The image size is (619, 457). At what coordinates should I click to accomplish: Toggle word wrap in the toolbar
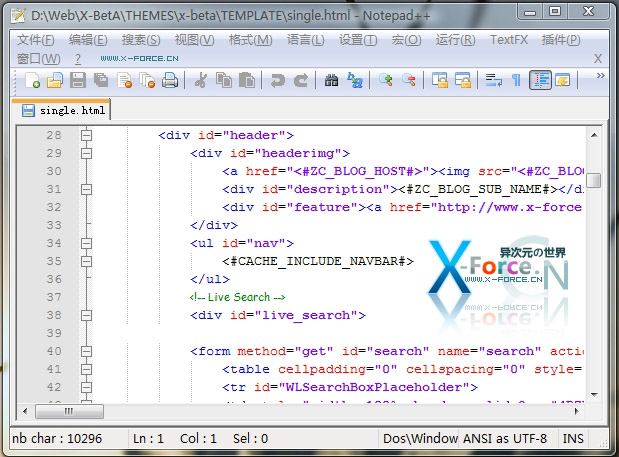pos(493,80)
